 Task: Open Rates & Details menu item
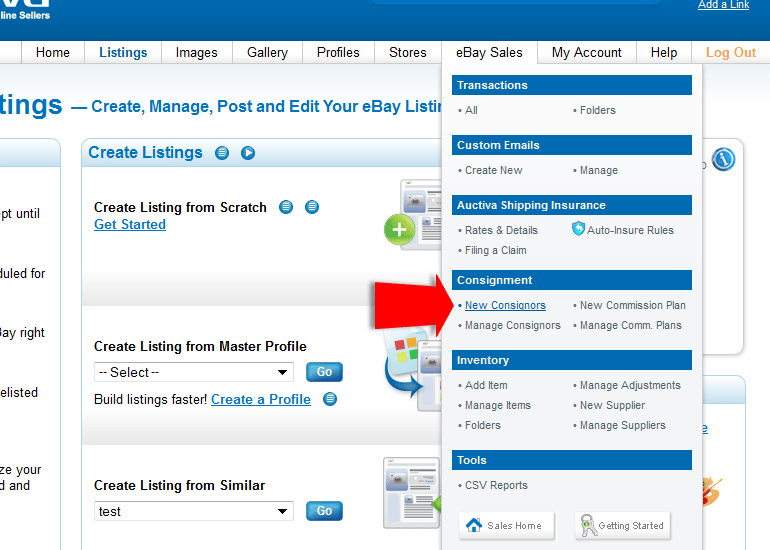[501, 230]
